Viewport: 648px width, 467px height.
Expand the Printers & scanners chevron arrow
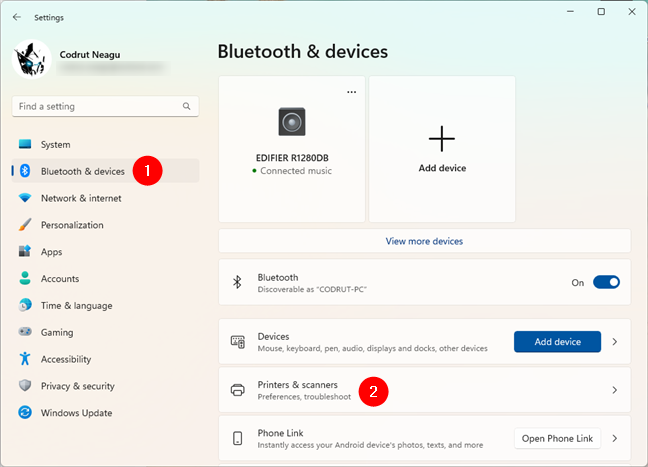pyautogui.click(x=615, y=390)
